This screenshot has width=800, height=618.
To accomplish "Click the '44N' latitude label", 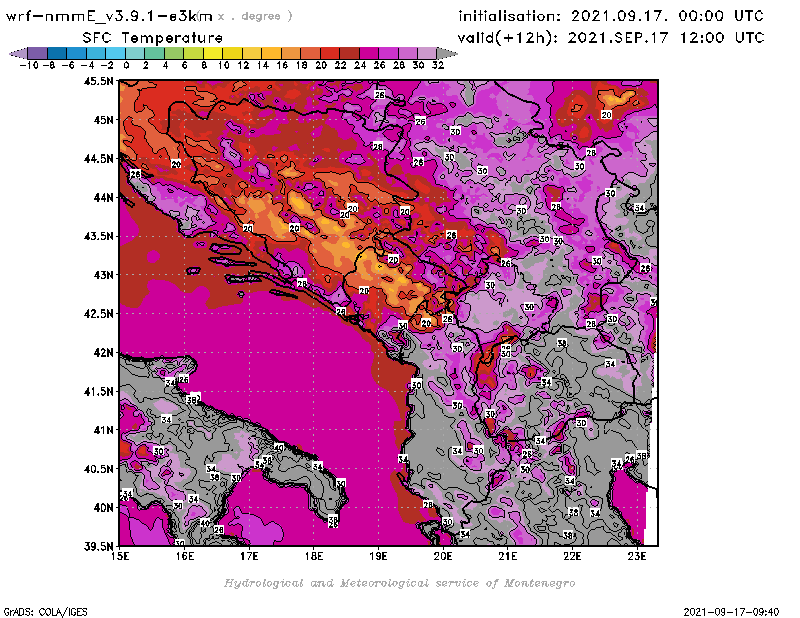I will tap(103, 197).
